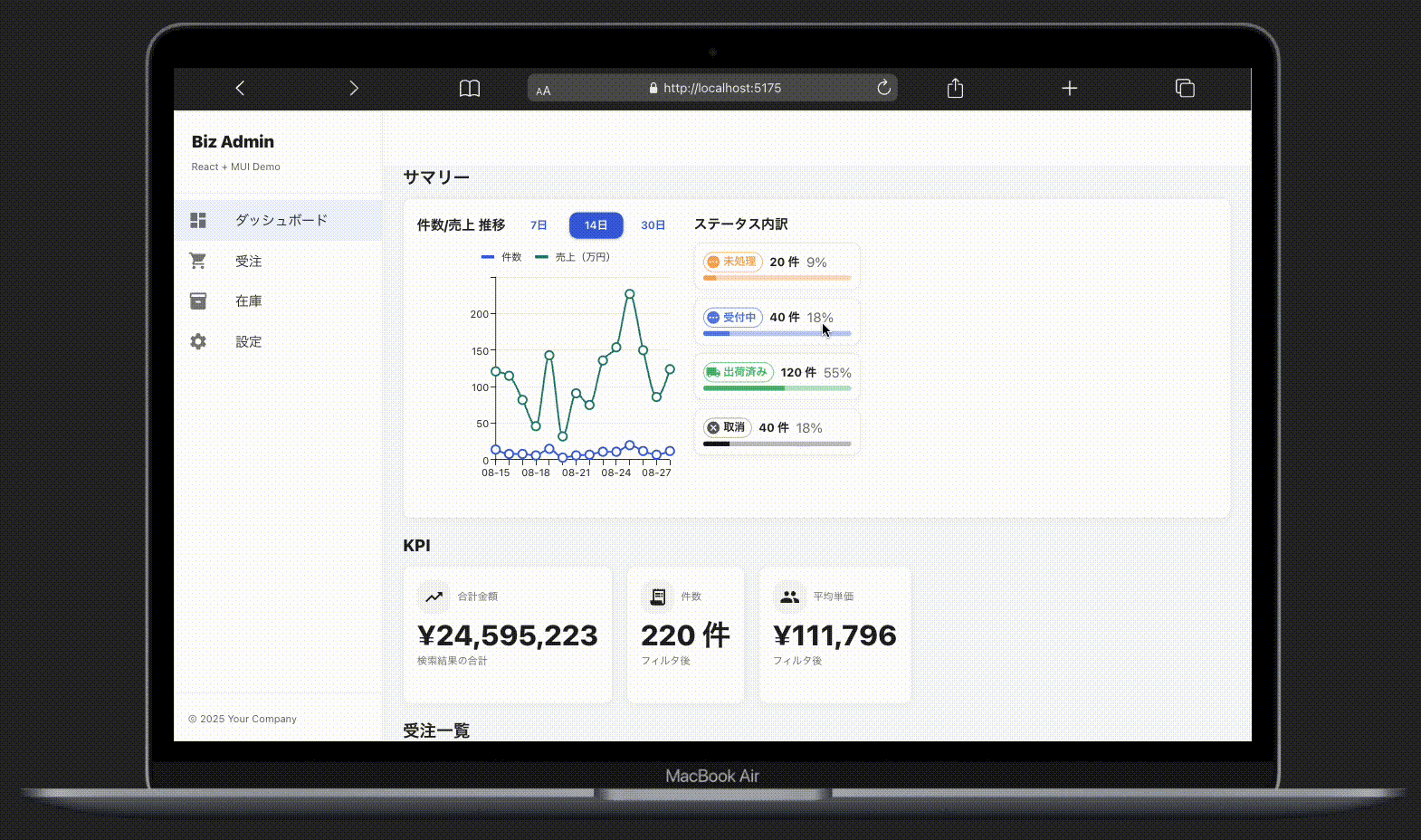Open the browser bookmarks book icon
This screenshot has height=840, width=1421.
(x=469, y=88)
